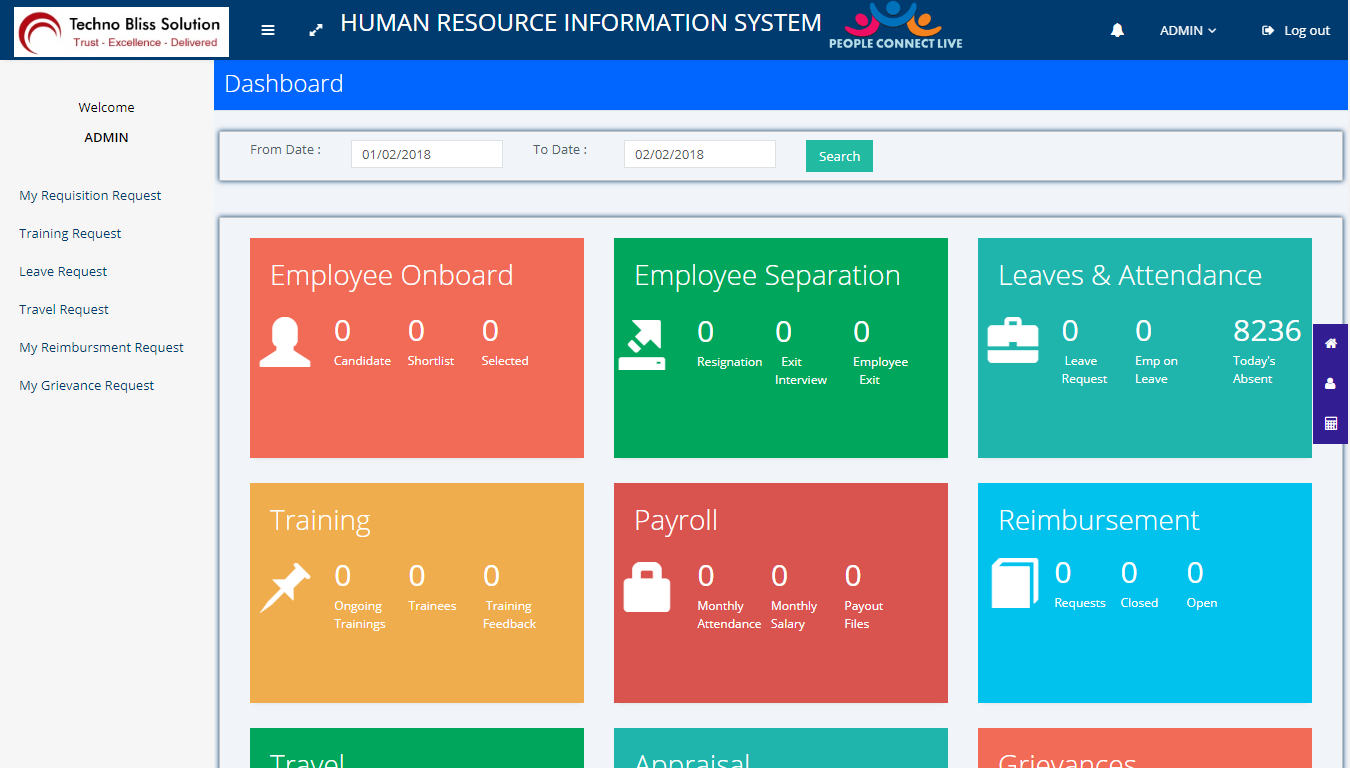Open My Reimbursment Request

[x=101, y=348]
